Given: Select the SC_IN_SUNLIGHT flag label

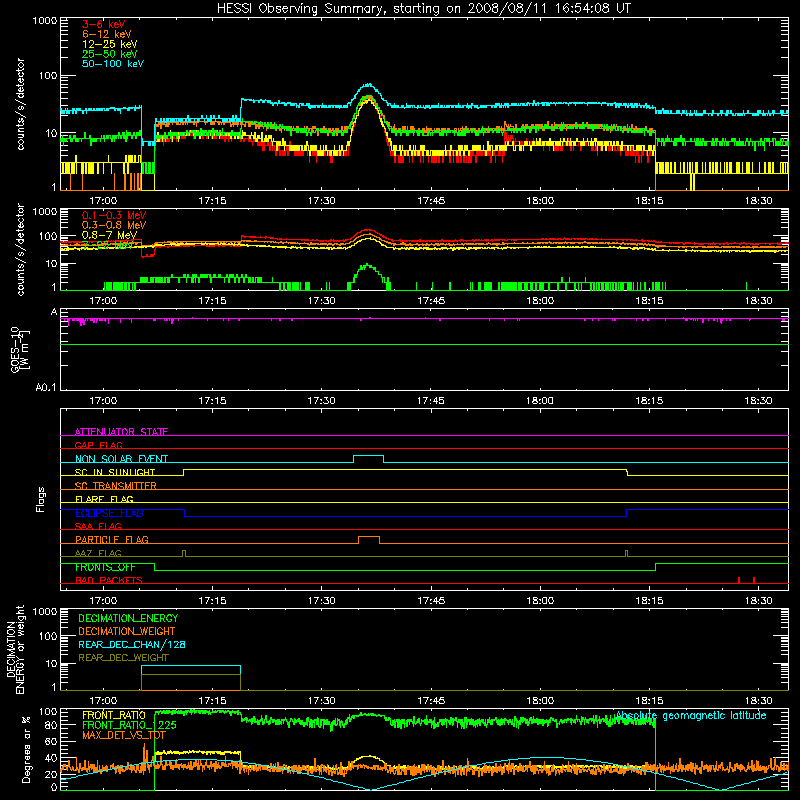Looking at the screenshot, I should [115, 472].
